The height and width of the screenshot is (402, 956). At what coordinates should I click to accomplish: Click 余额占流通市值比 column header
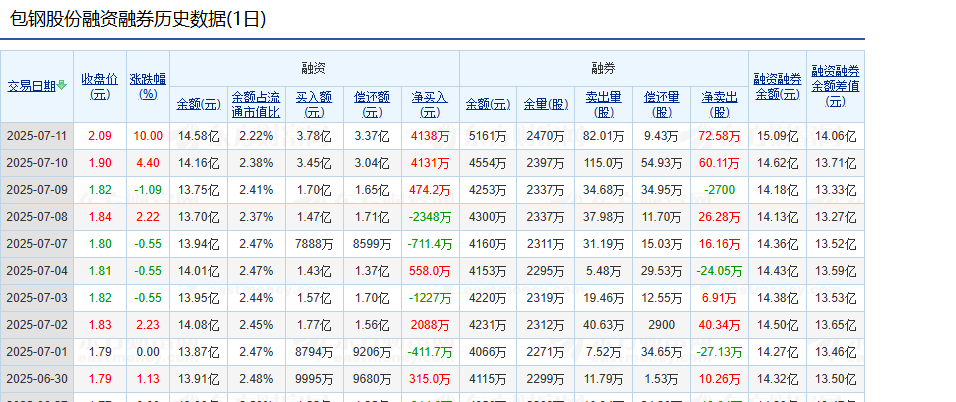click(x=256, y=104)
